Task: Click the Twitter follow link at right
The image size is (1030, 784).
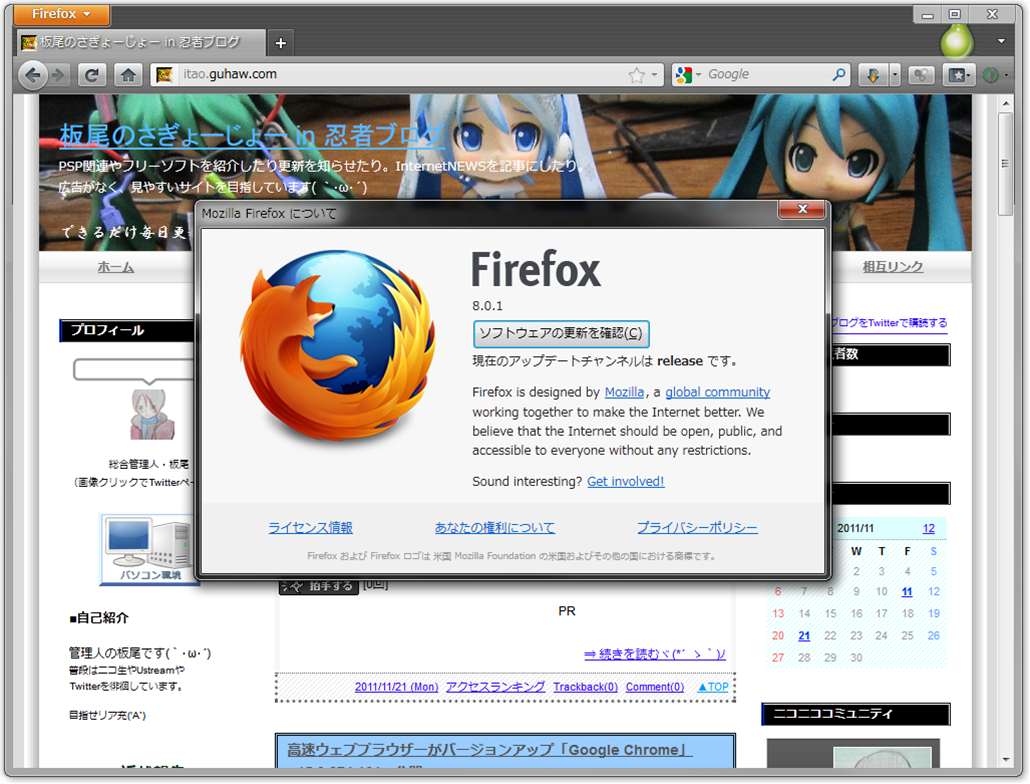Action: tap(889, 322)
